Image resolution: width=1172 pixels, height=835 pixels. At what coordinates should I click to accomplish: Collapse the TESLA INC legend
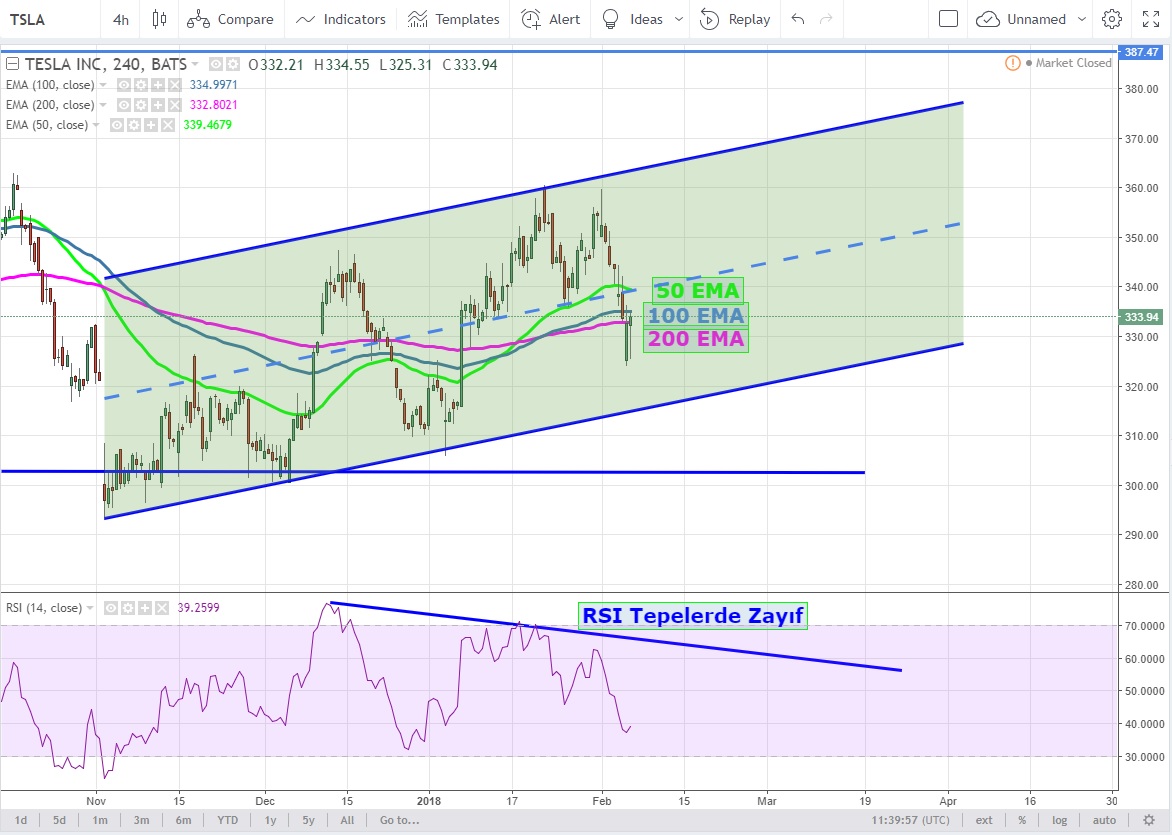(x=12, y=64)
